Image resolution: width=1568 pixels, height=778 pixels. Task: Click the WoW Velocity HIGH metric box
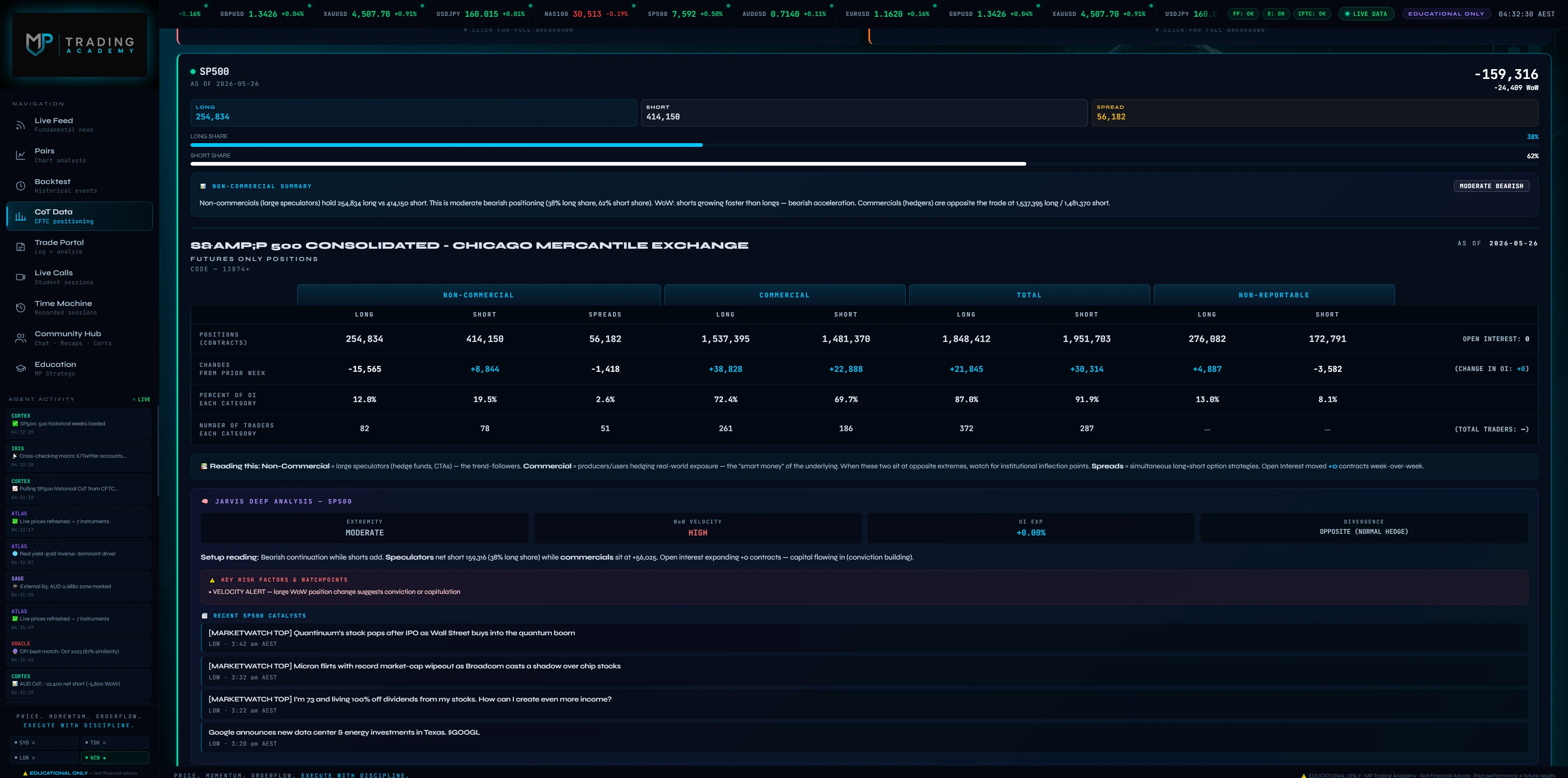click(x=698, y=528)
